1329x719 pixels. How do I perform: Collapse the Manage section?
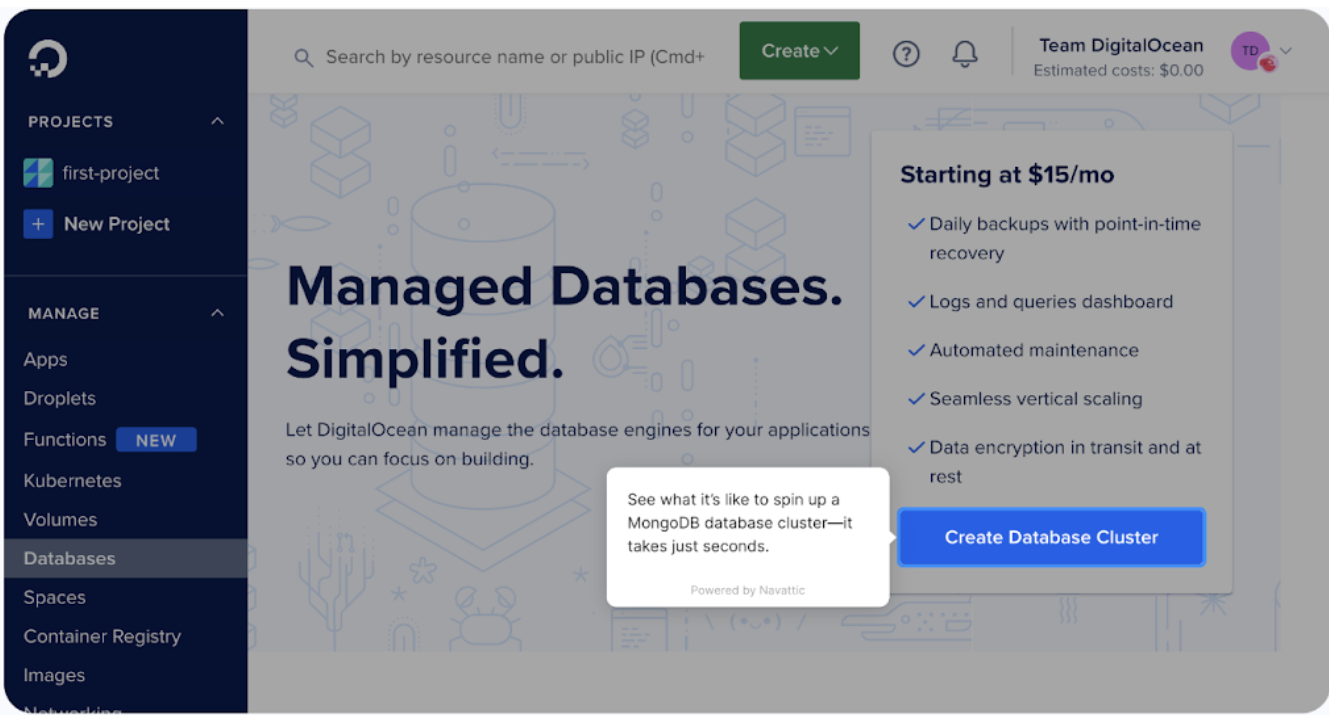[217, 313]
